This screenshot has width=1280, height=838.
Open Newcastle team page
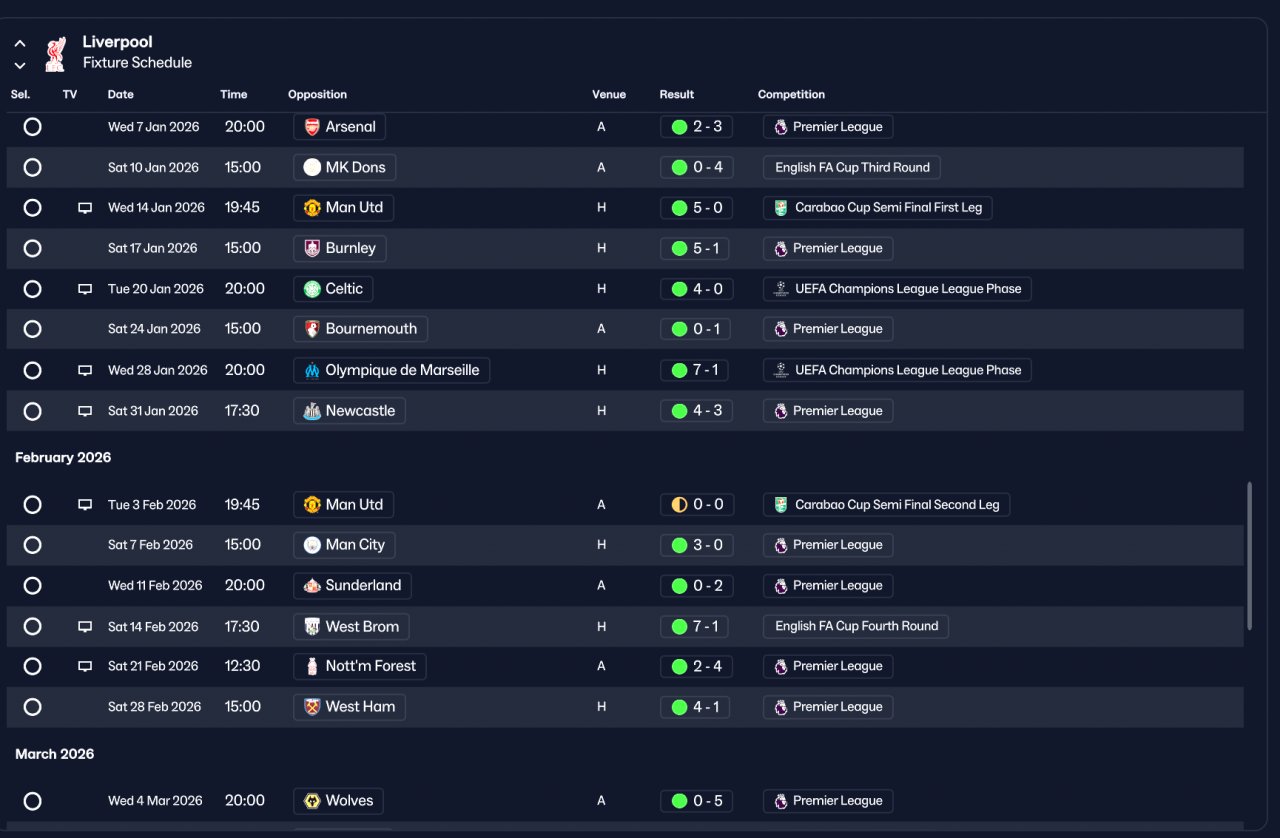[x=349, y=411]
